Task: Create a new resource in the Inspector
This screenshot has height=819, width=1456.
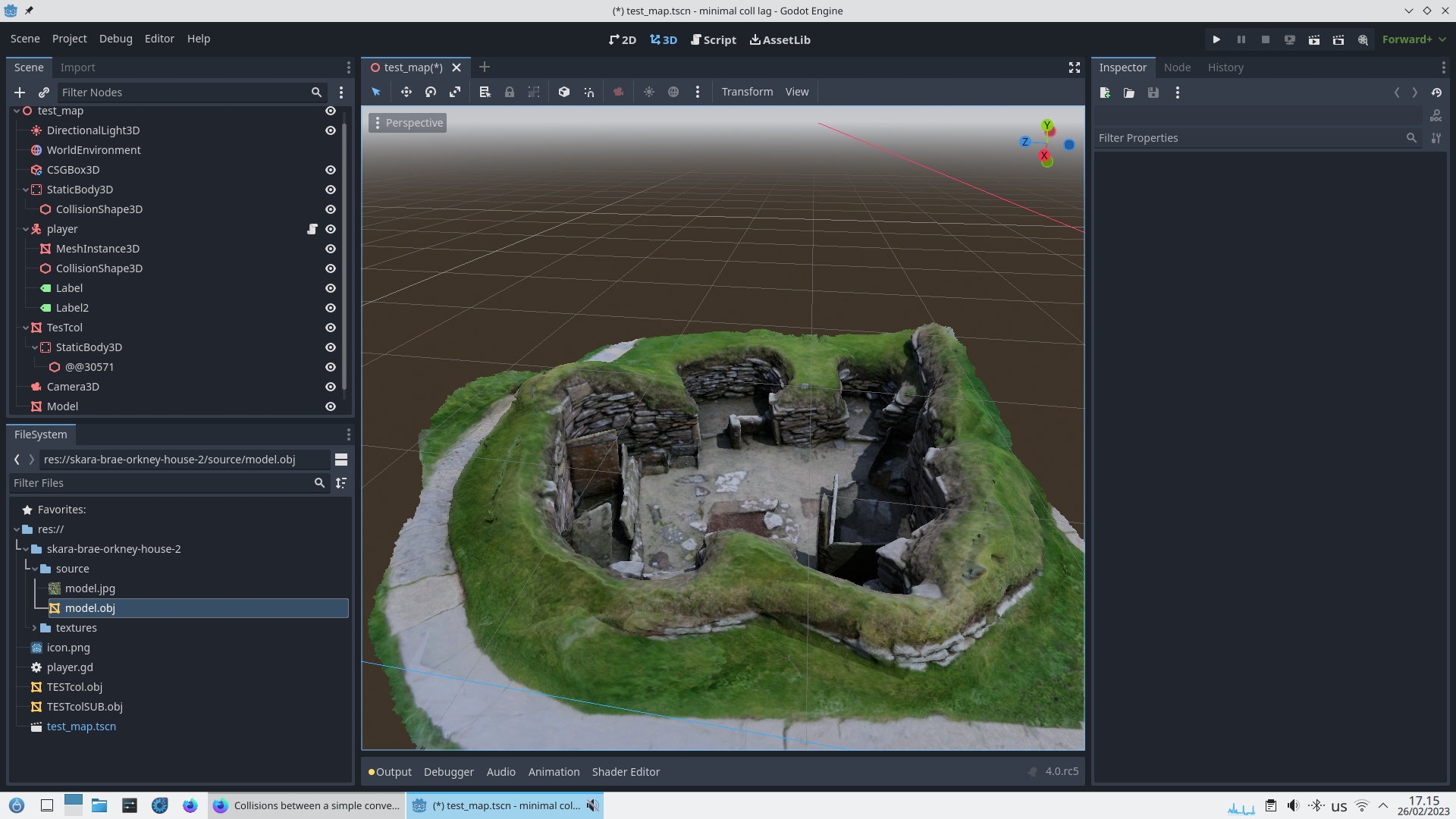Action: coord(1105,93)
